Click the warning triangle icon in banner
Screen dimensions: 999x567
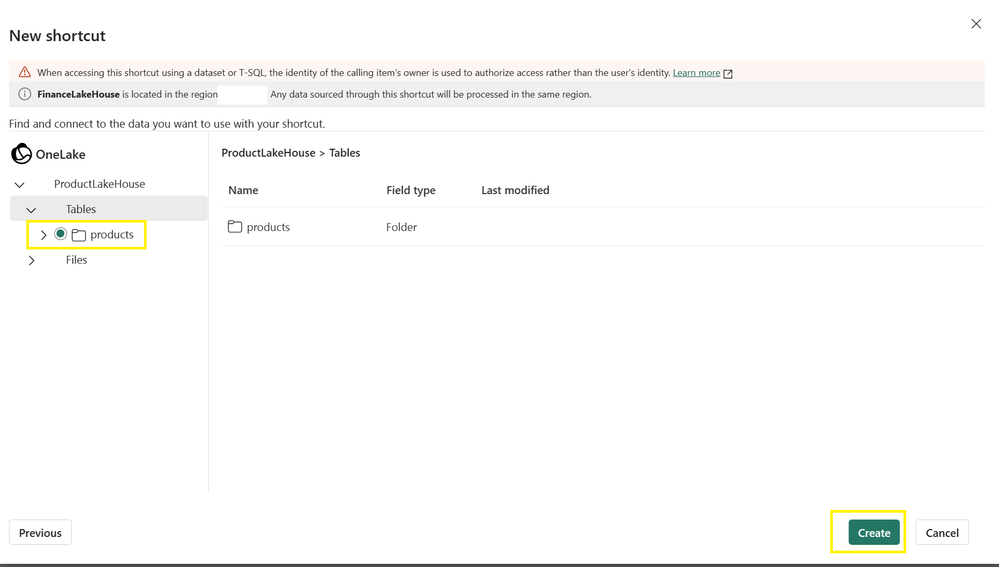[24, 72]
